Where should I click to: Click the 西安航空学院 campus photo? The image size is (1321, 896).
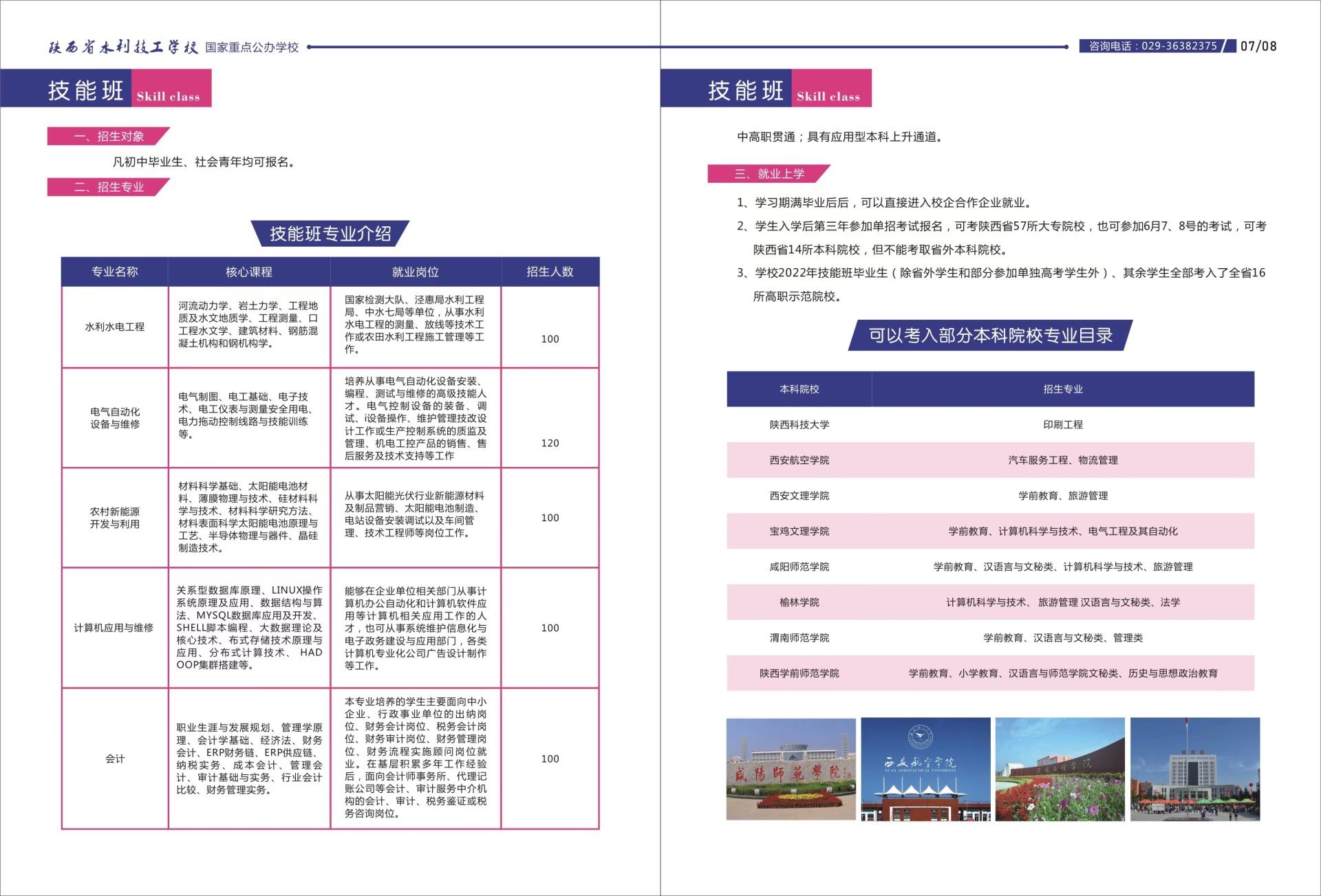[925, 769]
